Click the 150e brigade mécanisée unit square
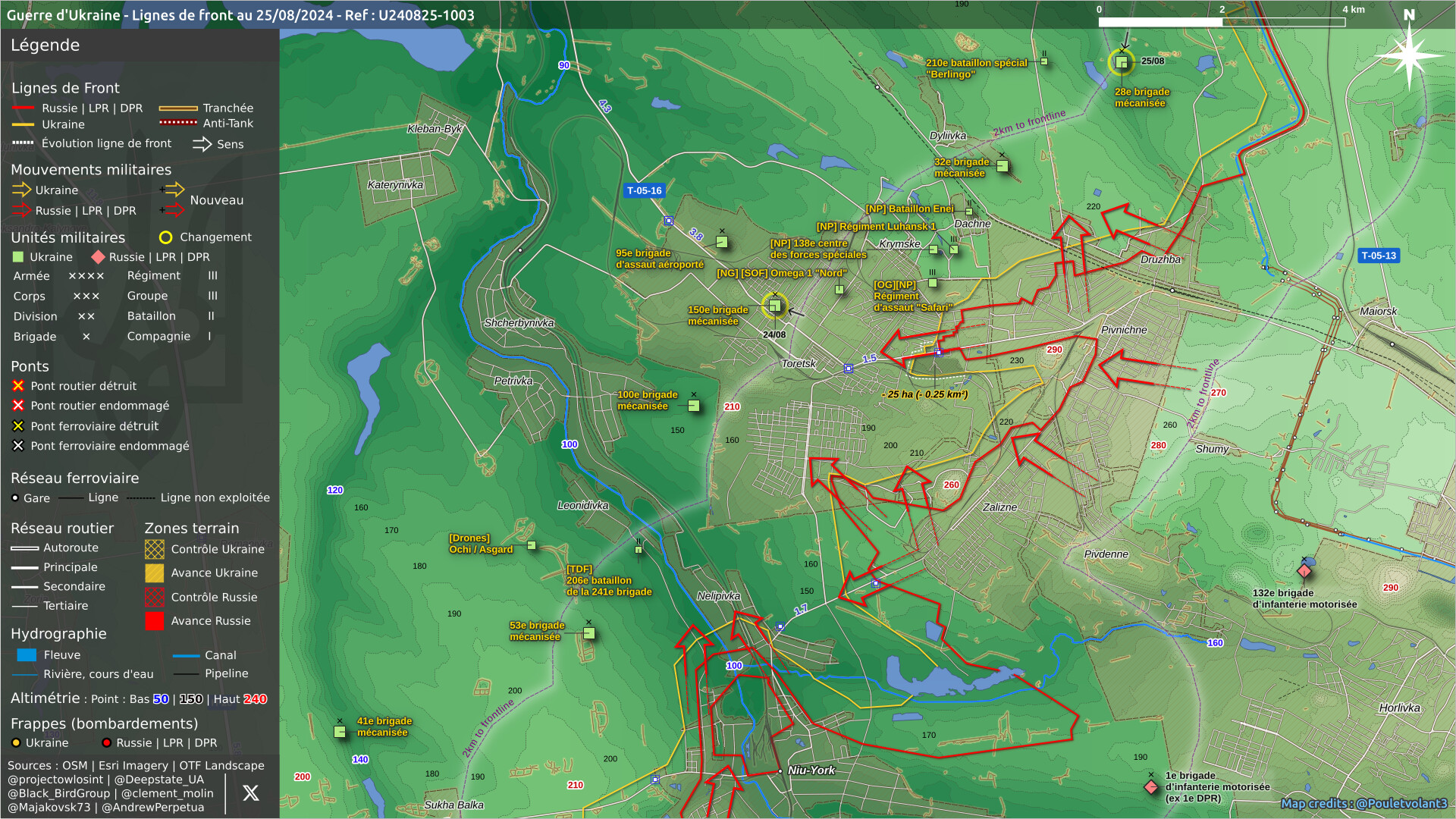 [774, 306]
